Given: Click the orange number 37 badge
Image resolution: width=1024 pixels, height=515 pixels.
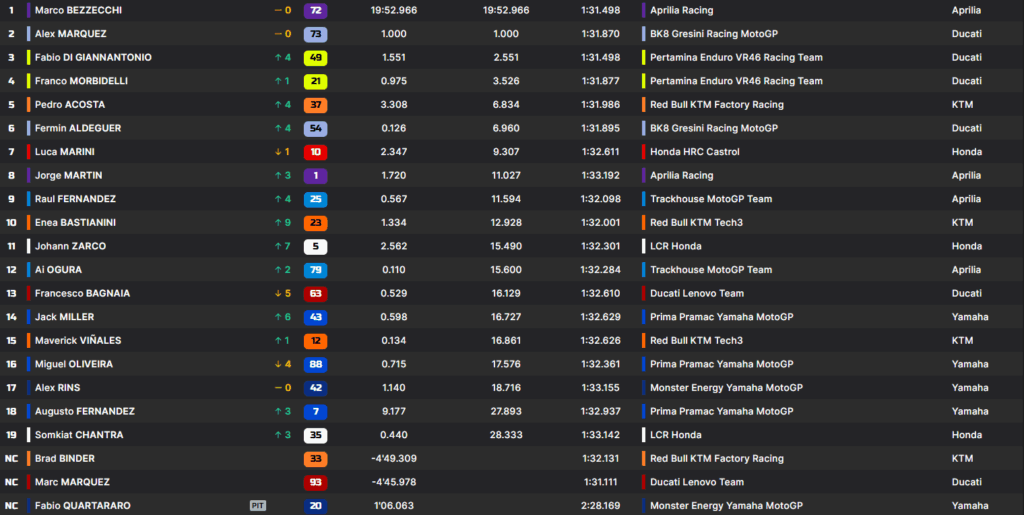Looking at the screenshot, I should tap(315, 105).
